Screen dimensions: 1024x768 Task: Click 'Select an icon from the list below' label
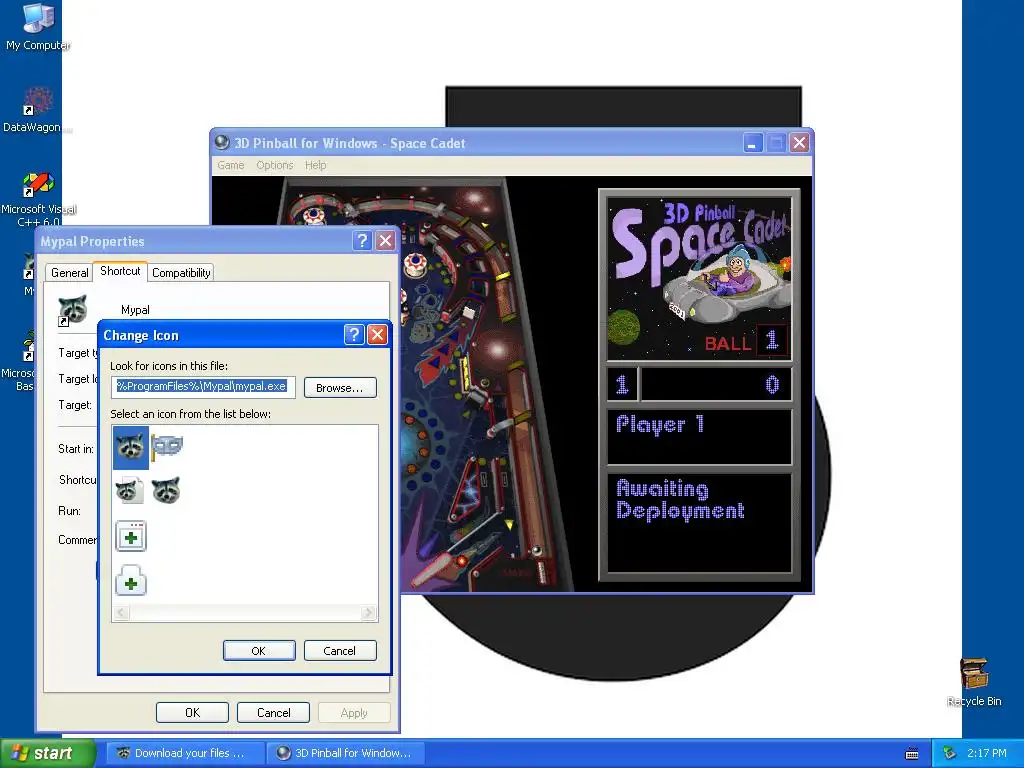pyautogui.click(x=191, y=414)
